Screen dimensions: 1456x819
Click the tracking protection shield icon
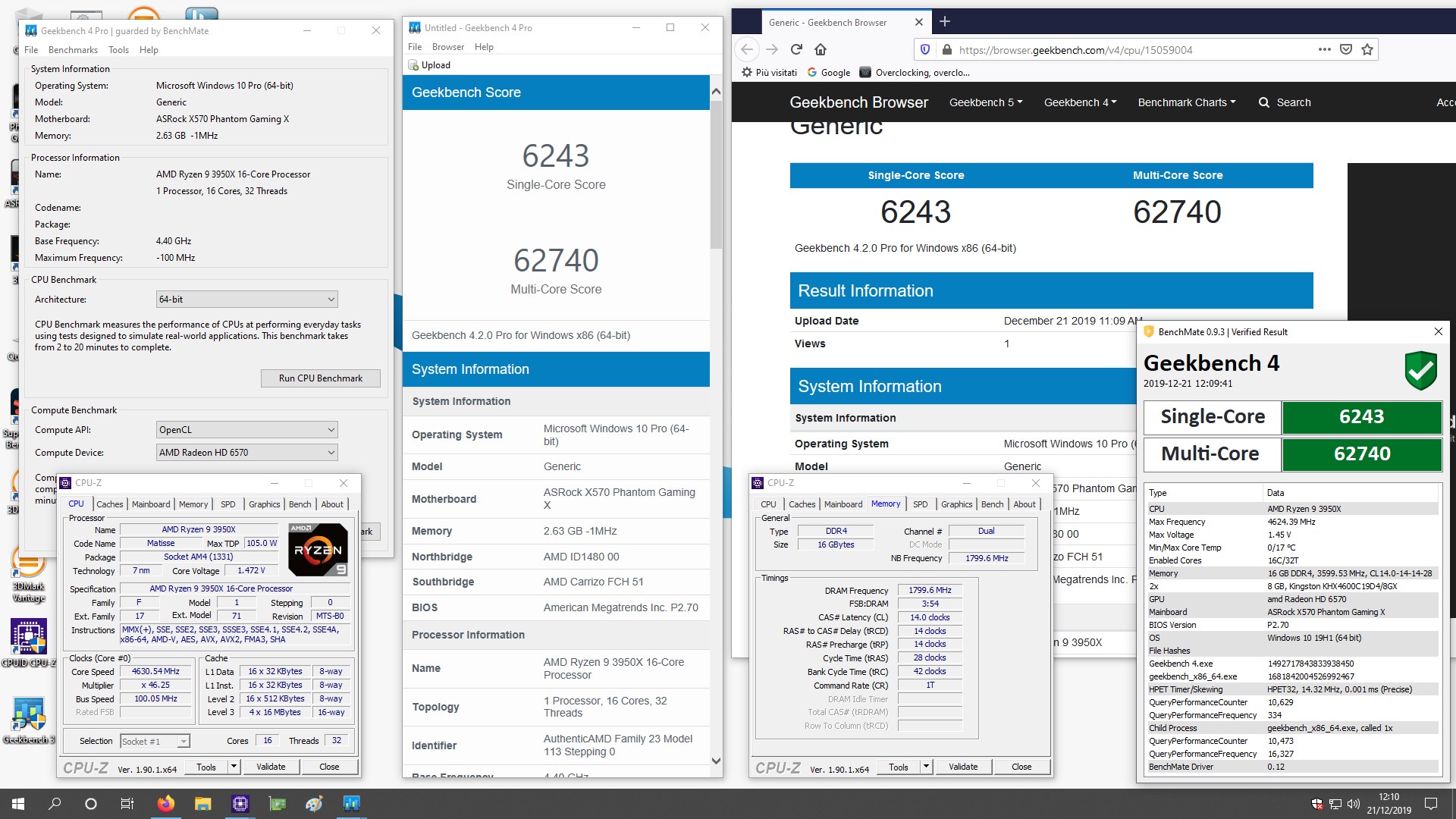(925, 49)
